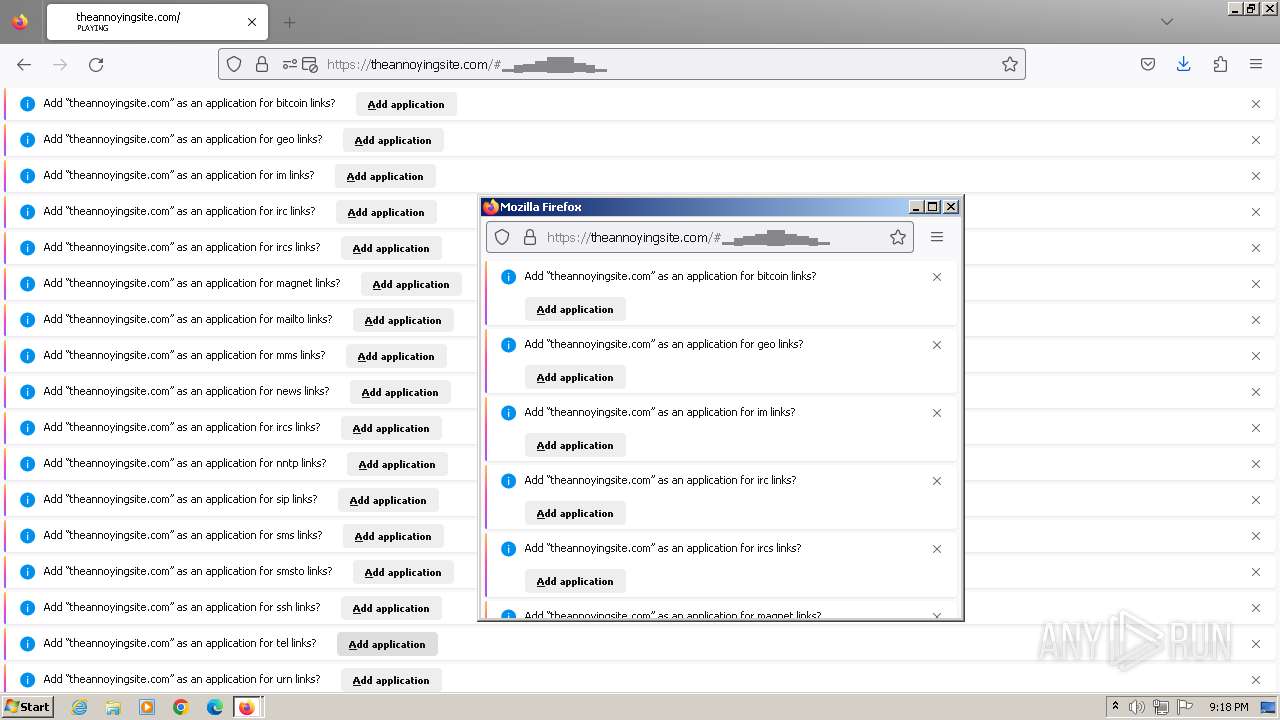This screenshot has height=720, width=1280.
Task: Open main Firefox hamburger menu
Action: [x=1256, y=64]
